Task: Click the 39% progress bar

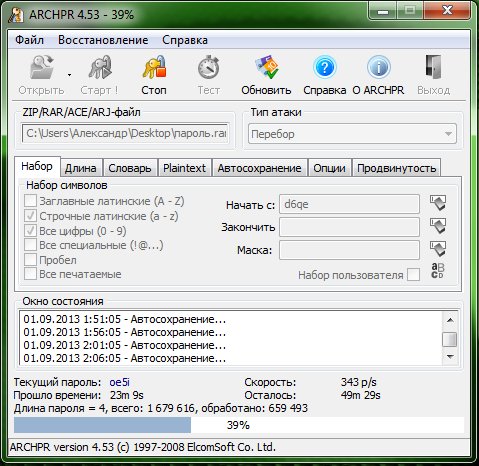Action: click(239, 425)
